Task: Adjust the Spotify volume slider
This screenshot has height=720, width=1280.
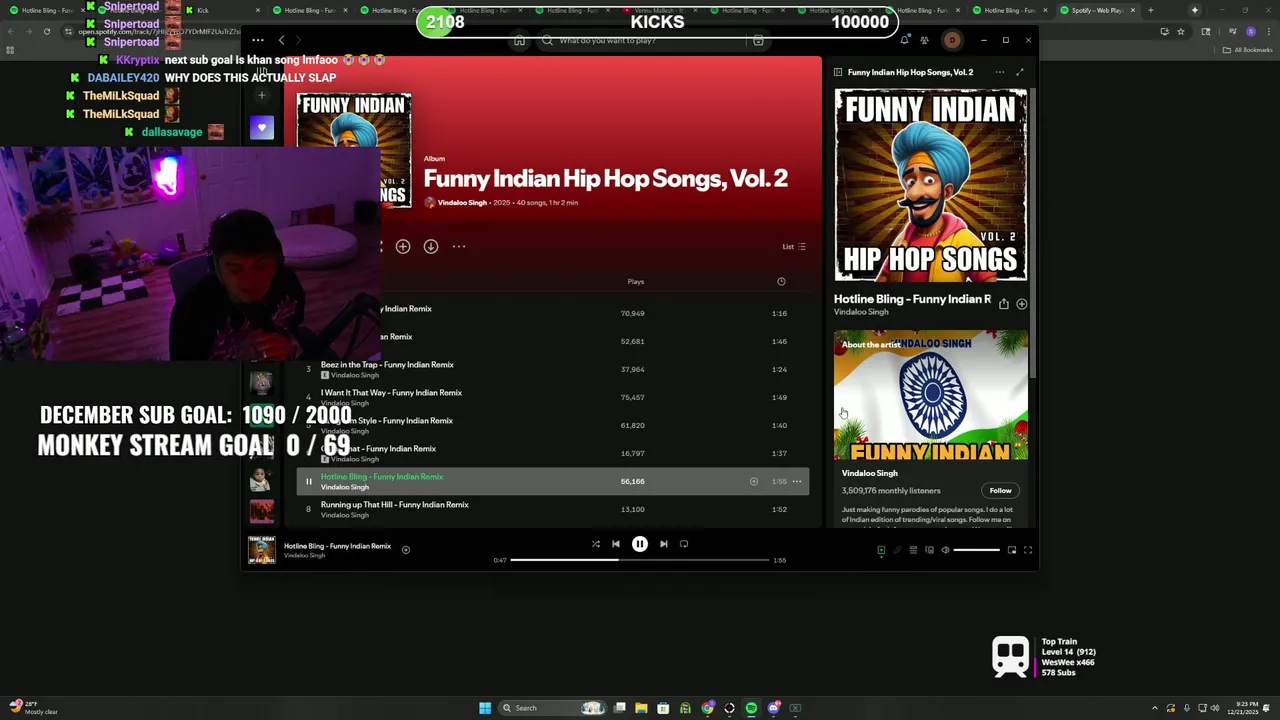Action: click(x=977, y=550)
